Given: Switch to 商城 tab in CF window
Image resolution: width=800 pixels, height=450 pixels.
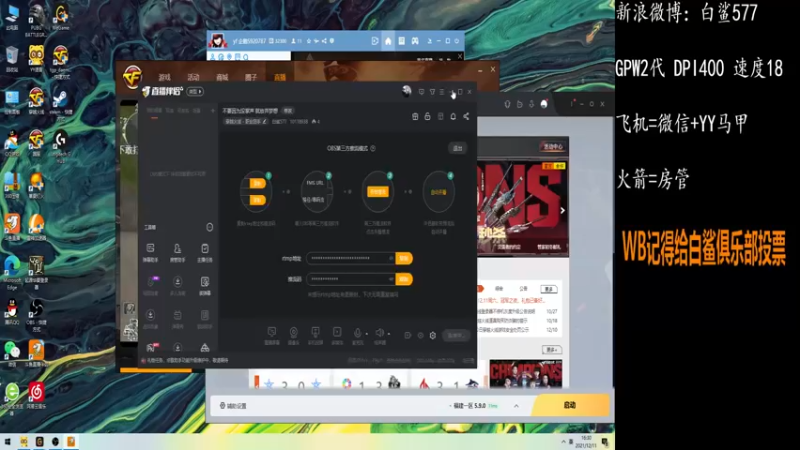Looking at the screenshot, I should (222, 78).
